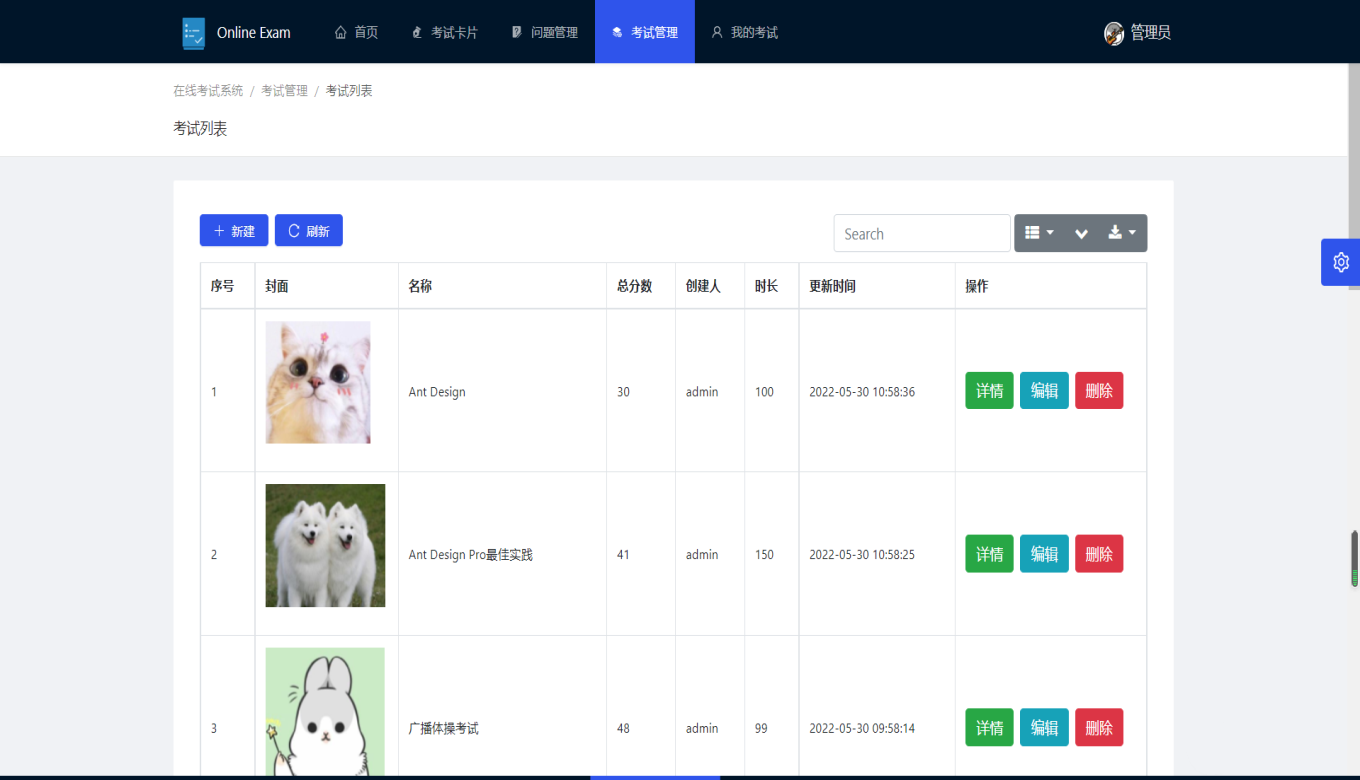Click the timestamp 2022-05-30 10:58:25
1360x780 pixels.
(862, 555)
